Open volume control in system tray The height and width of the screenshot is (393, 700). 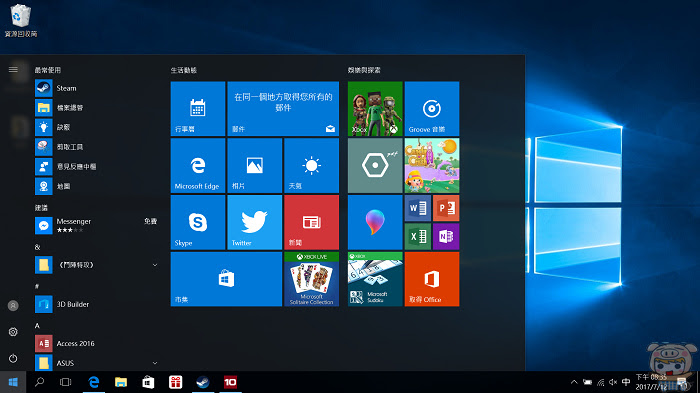pyautogui.click(x=613, y=382)
